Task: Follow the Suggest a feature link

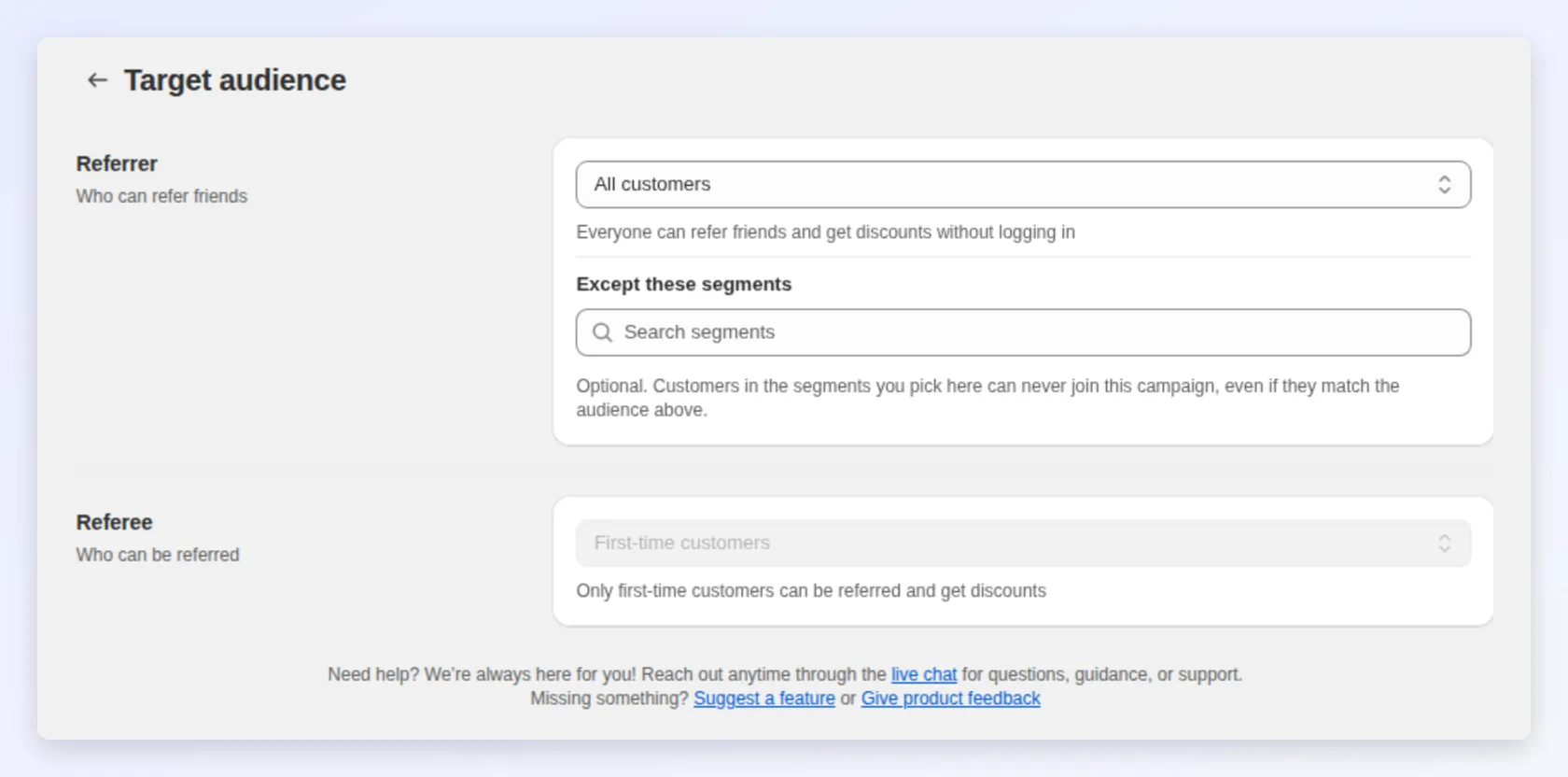Action: pyautogui.click(x=764, y=699)
